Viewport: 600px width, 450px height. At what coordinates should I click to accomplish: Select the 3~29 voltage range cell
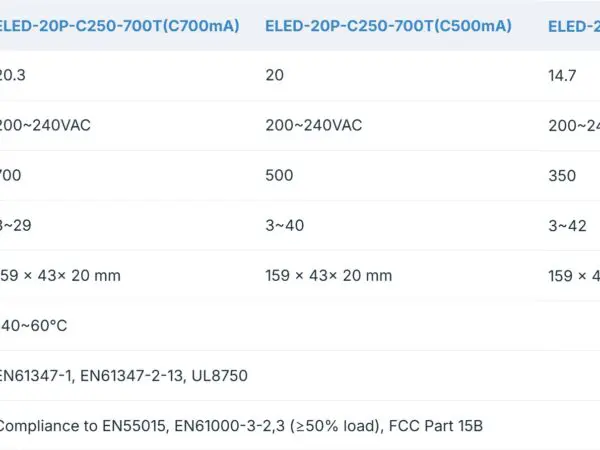click(15, 225)
